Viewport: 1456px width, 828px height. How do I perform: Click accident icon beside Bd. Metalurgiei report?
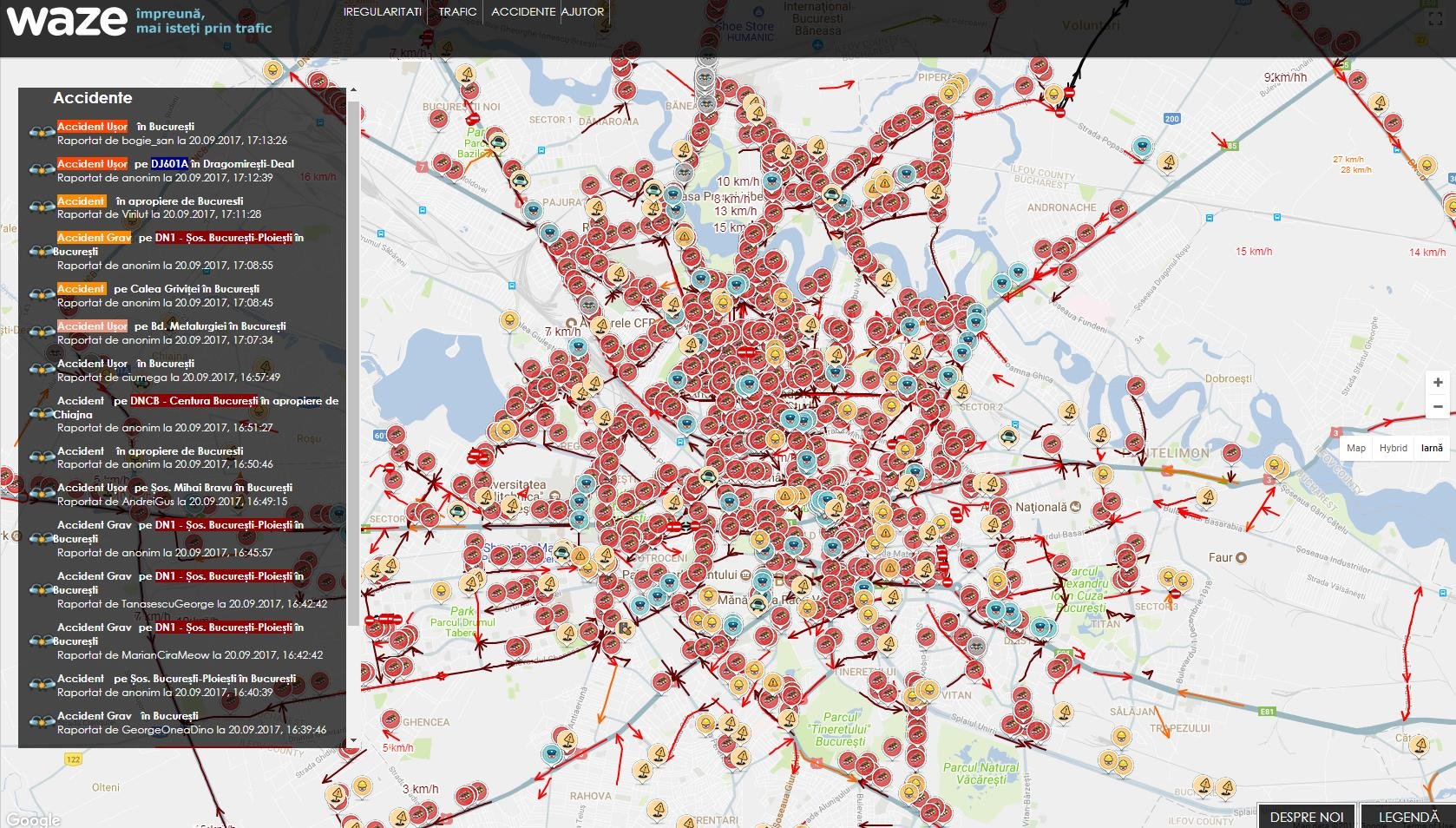coord(42,332)
